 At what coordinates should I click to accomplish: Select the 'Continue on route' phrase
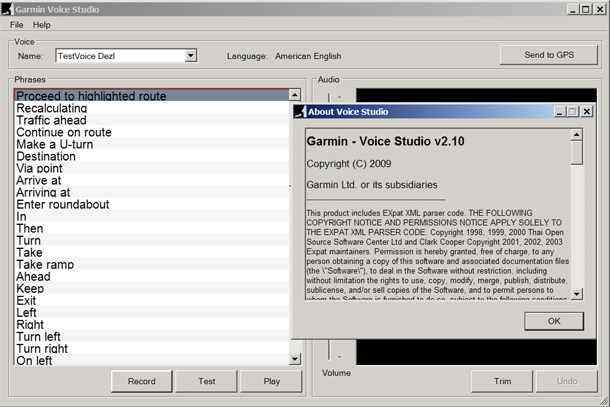point(151,132)
